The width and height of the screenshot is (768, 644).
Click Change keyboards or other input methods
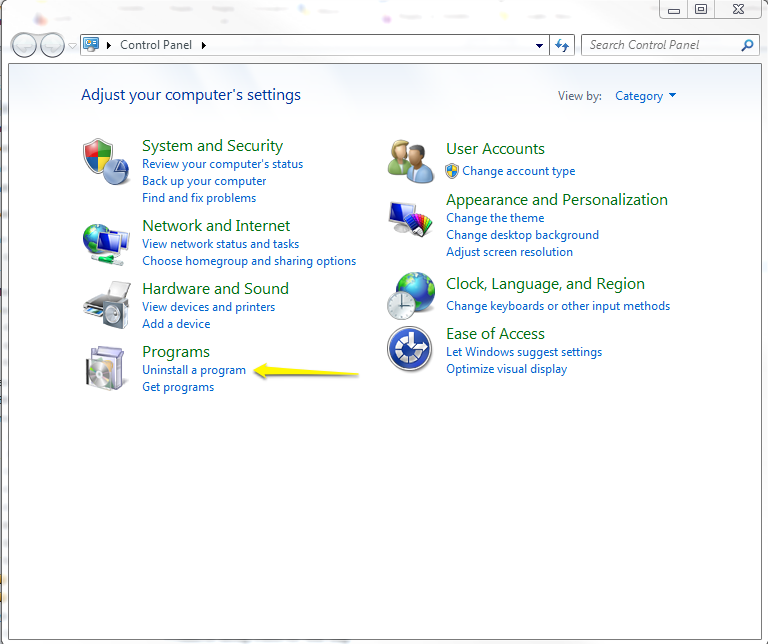(x=557, y=306)
